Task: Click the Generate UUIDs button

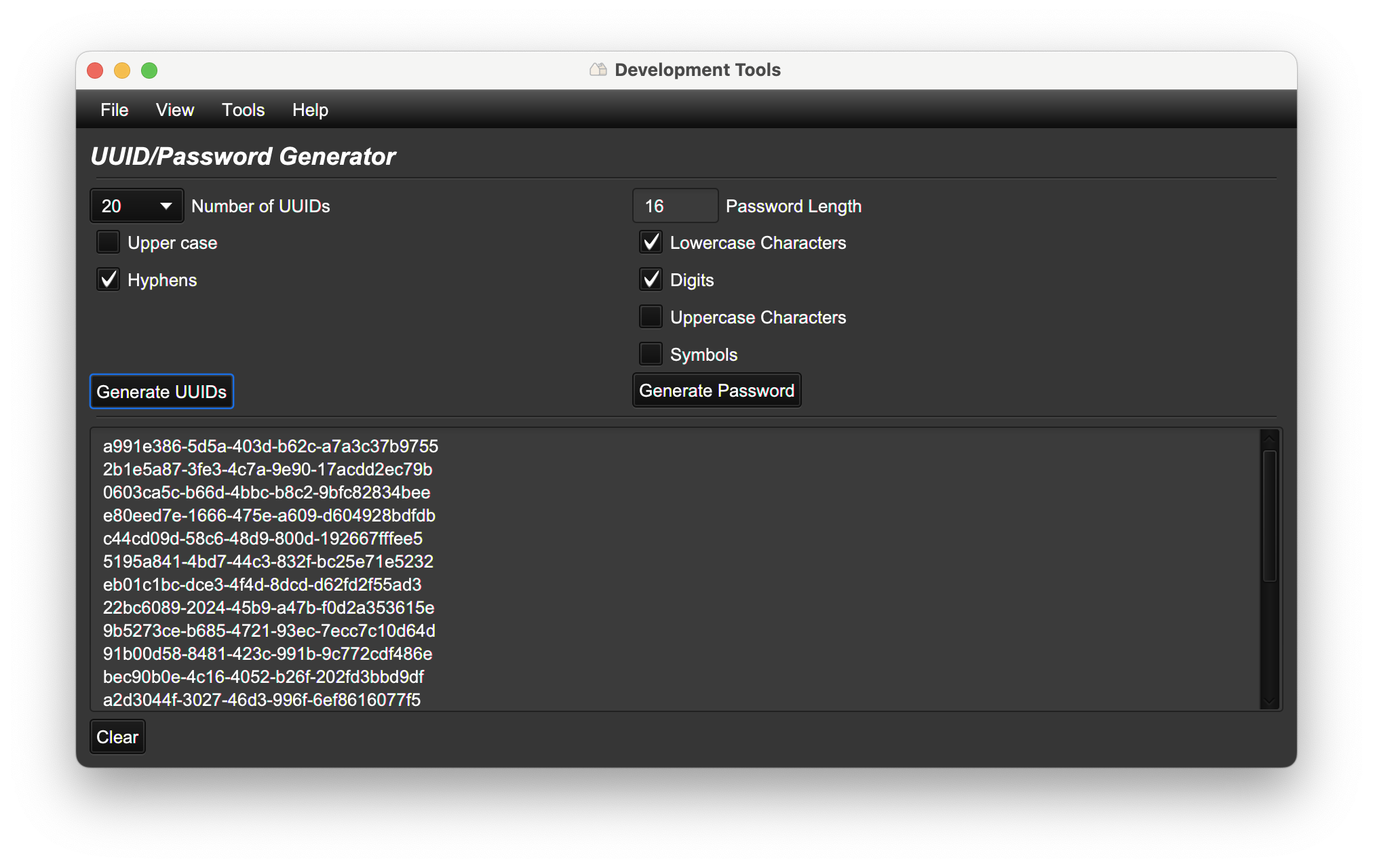Action: tap(163, 391)
